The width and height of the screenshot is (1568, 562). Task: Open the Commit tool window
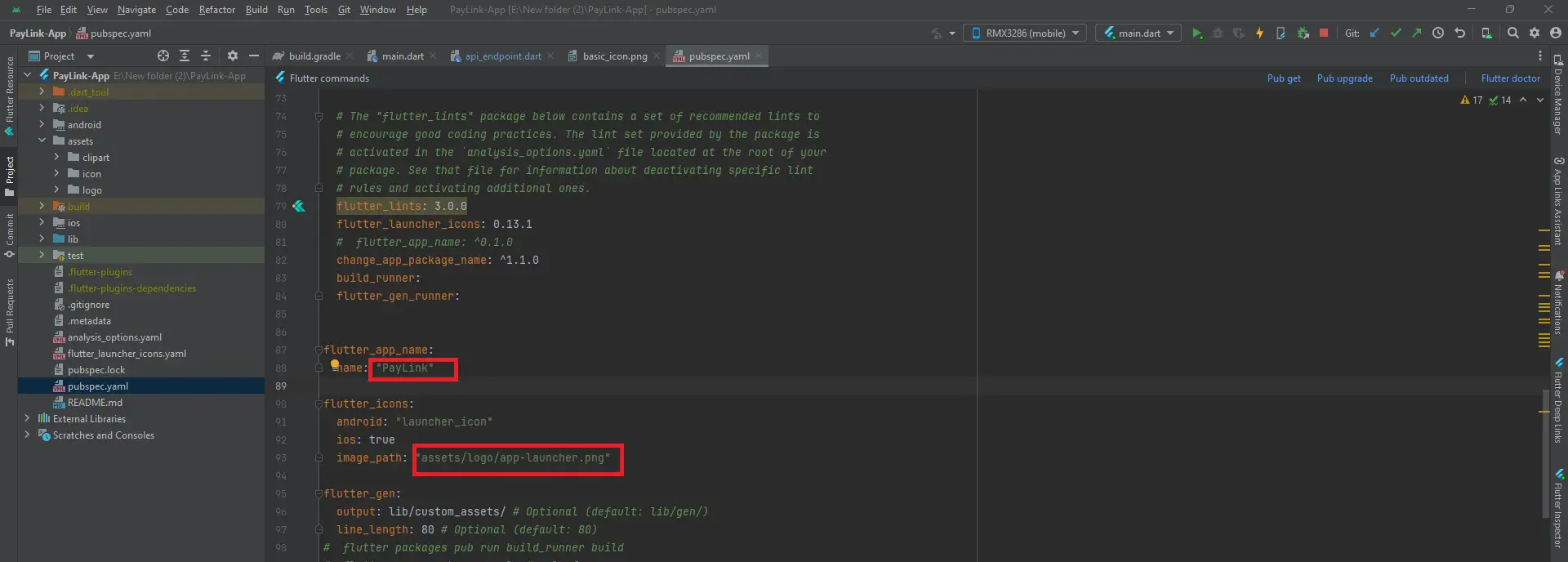click(x=10, y=236)
